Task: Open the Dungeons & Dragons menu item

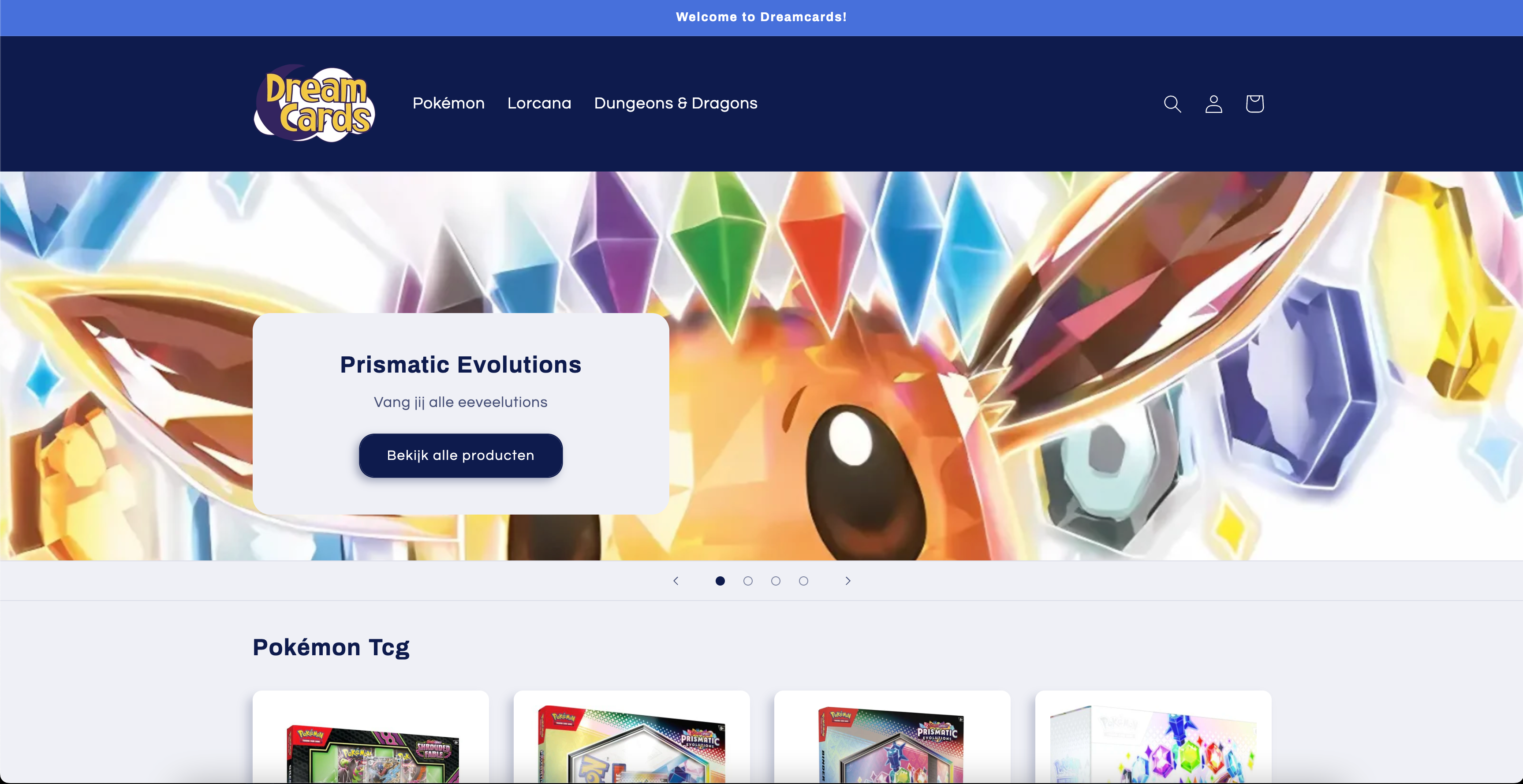Action: [675, 104]
